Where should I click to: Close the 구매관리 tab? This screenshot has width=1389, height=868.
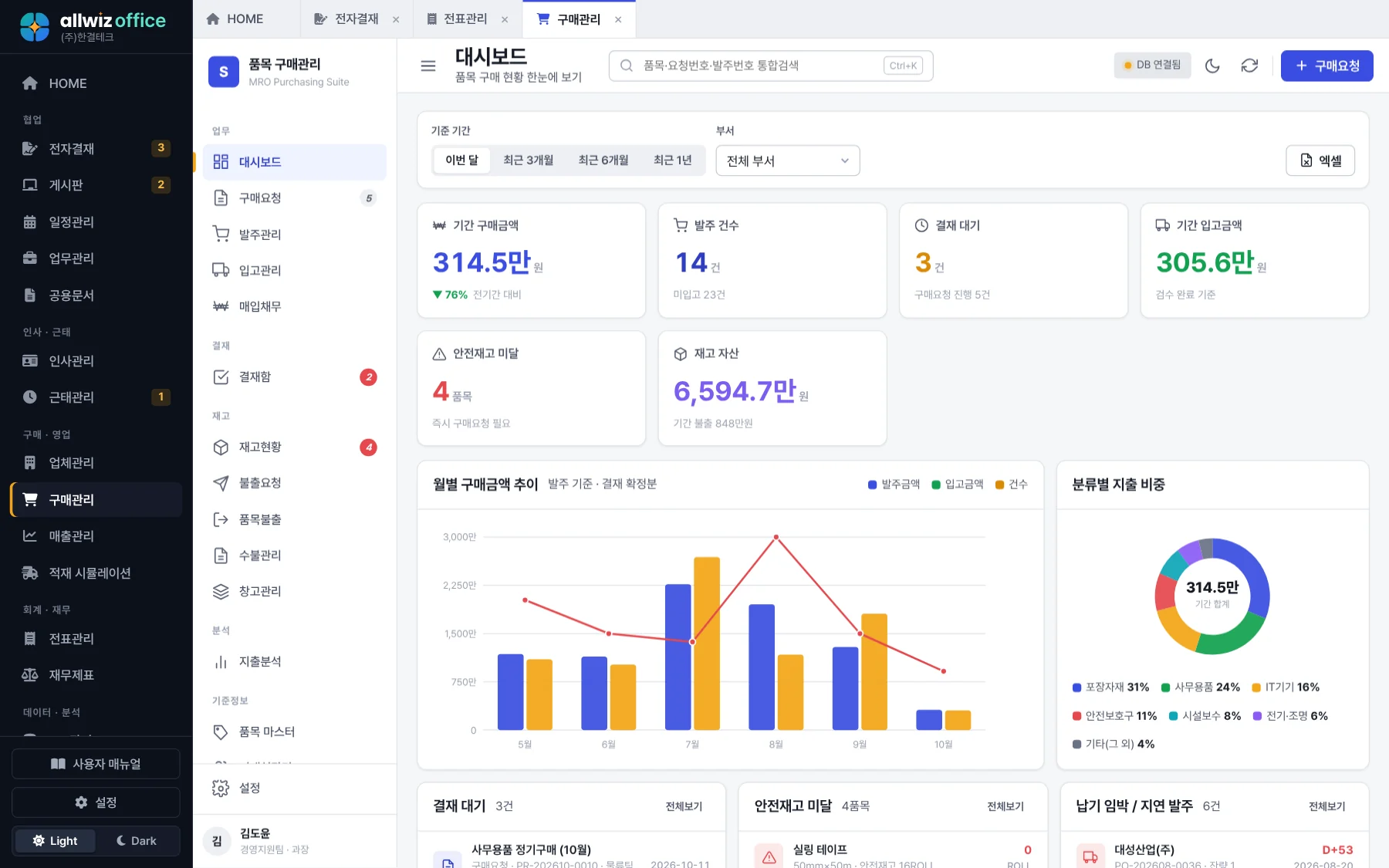point(618,19)
